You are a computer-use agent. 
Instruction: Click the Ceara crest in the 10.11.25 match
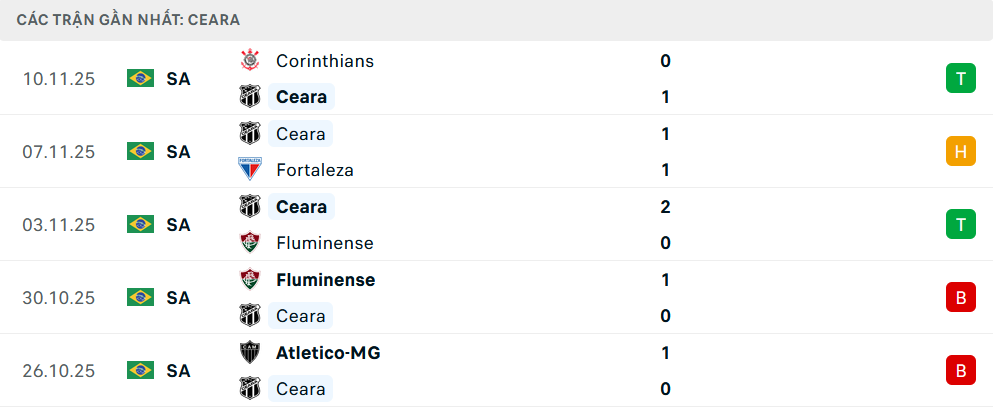point(249,97)
